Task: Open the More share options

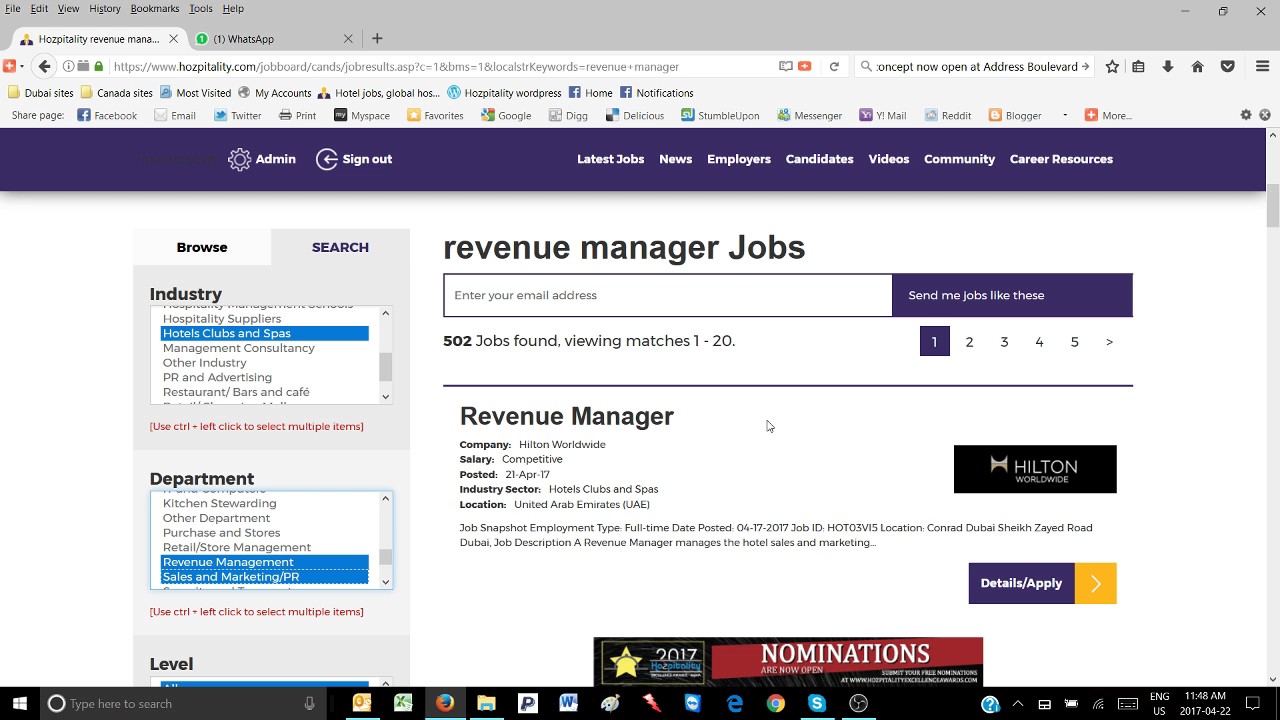Action: coord(1108,116)
